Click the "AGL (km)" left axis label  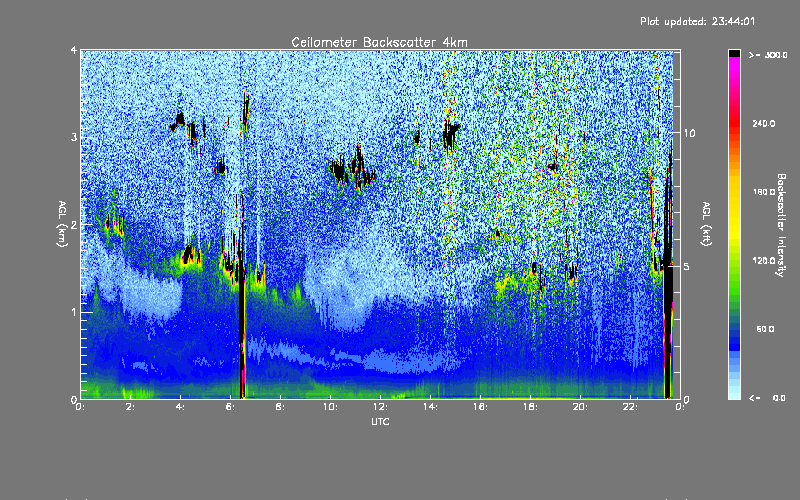63,224
